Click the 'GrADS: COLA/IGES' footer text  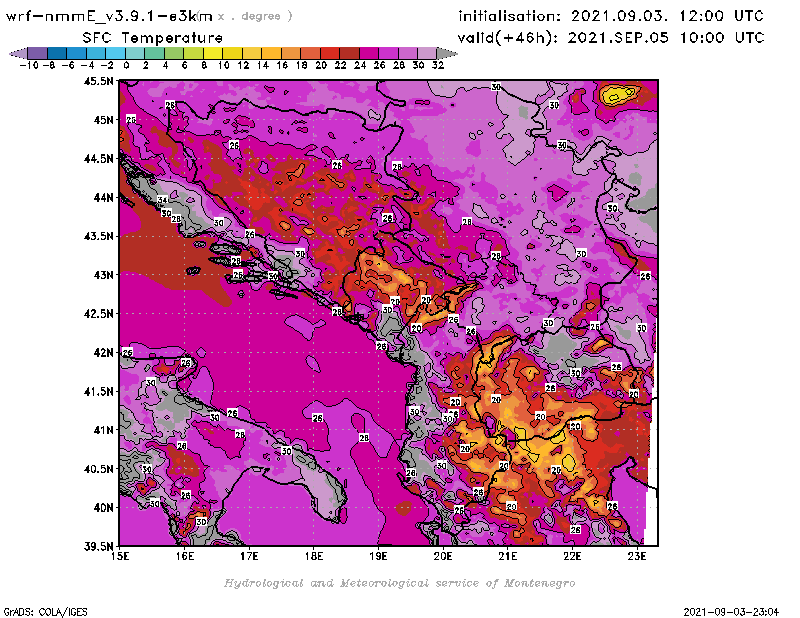pyautogui.click(x=45, y=612)
